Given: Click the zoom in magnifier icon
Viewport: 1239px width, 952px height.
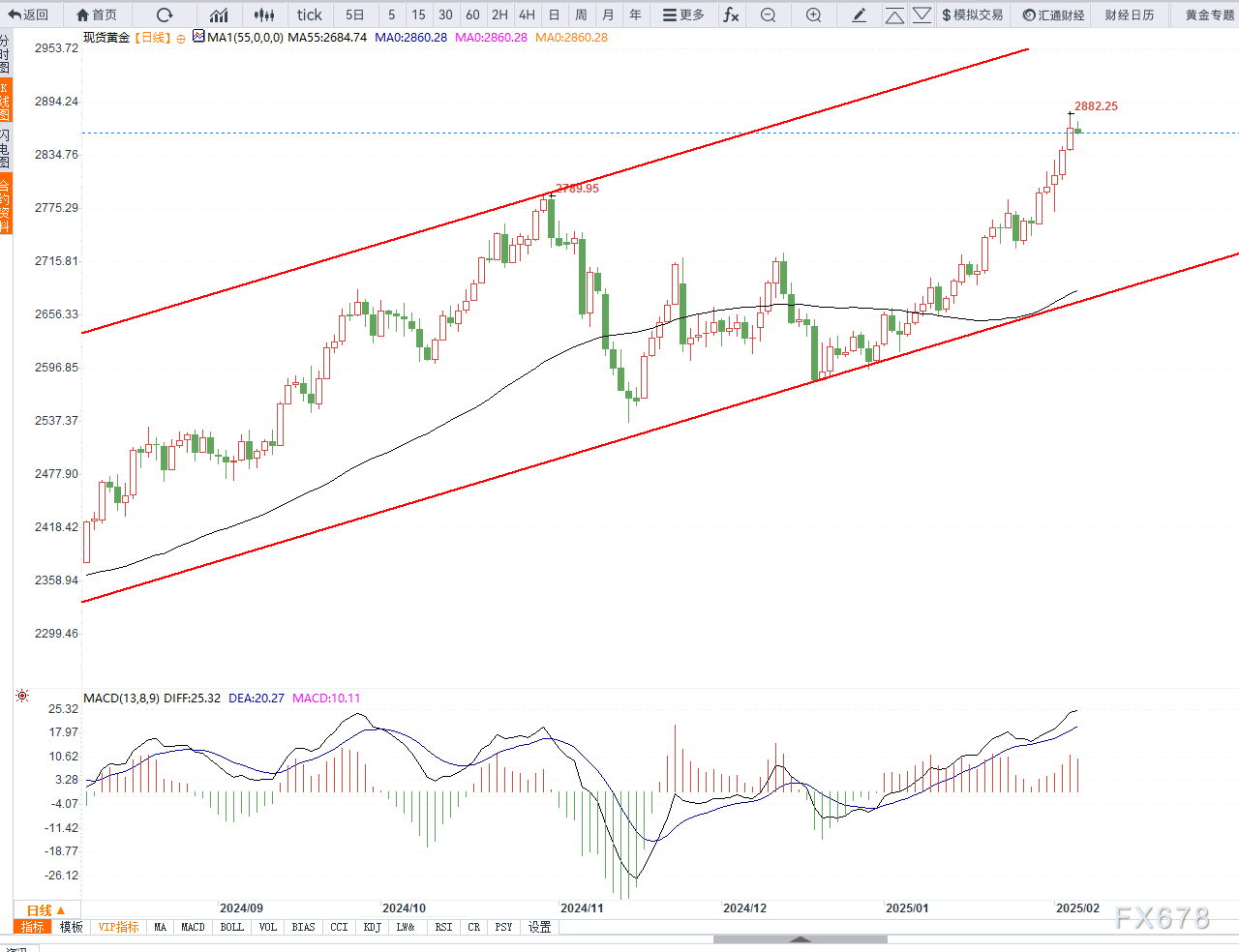Looking at the screenshot, I should (813, 15).
